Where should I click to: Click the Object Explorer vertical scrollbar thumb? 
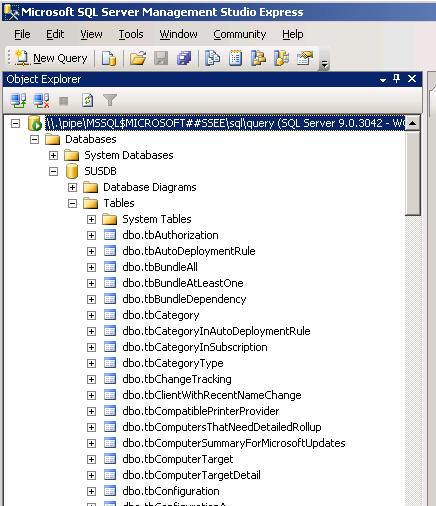[413, 173]
